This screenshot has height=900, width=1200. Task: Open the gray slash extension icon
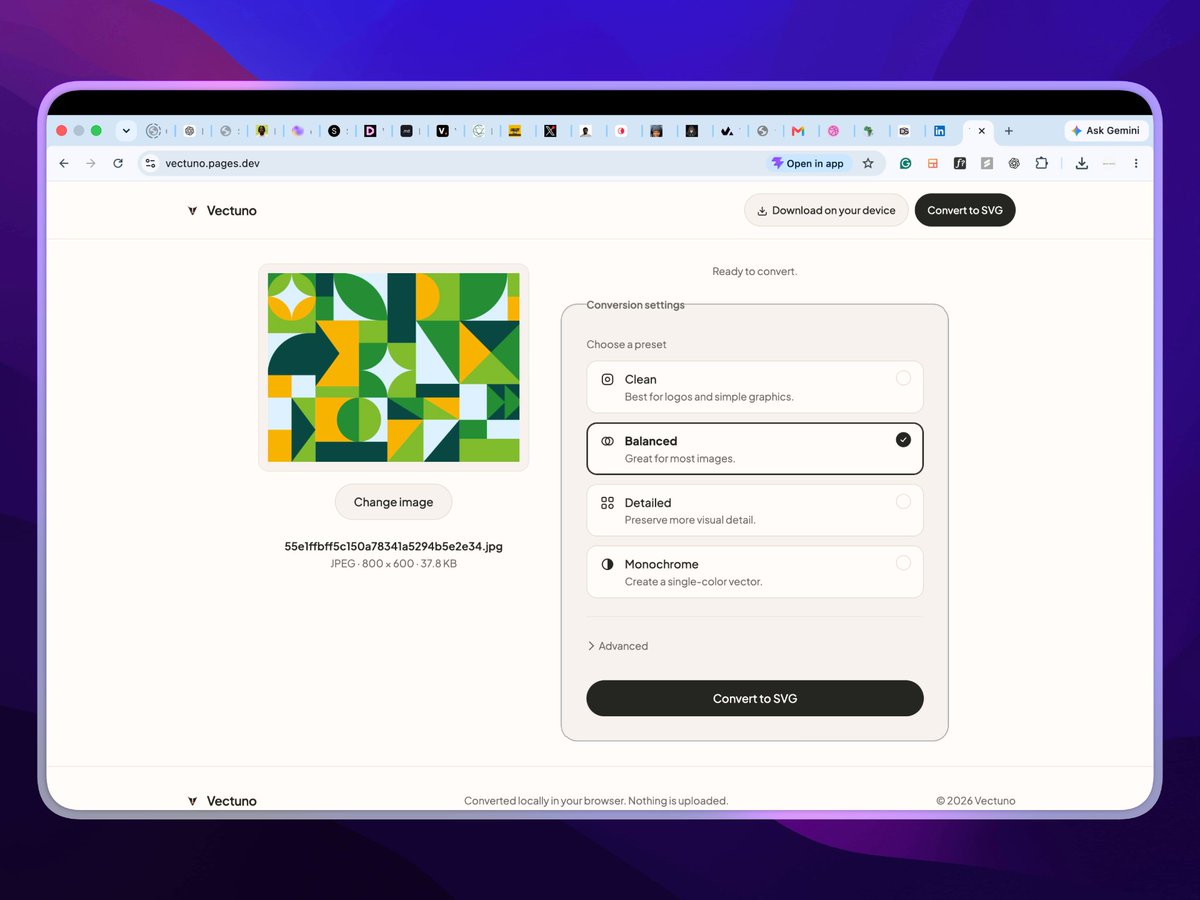pyautogui.click(x=987, y=163)
